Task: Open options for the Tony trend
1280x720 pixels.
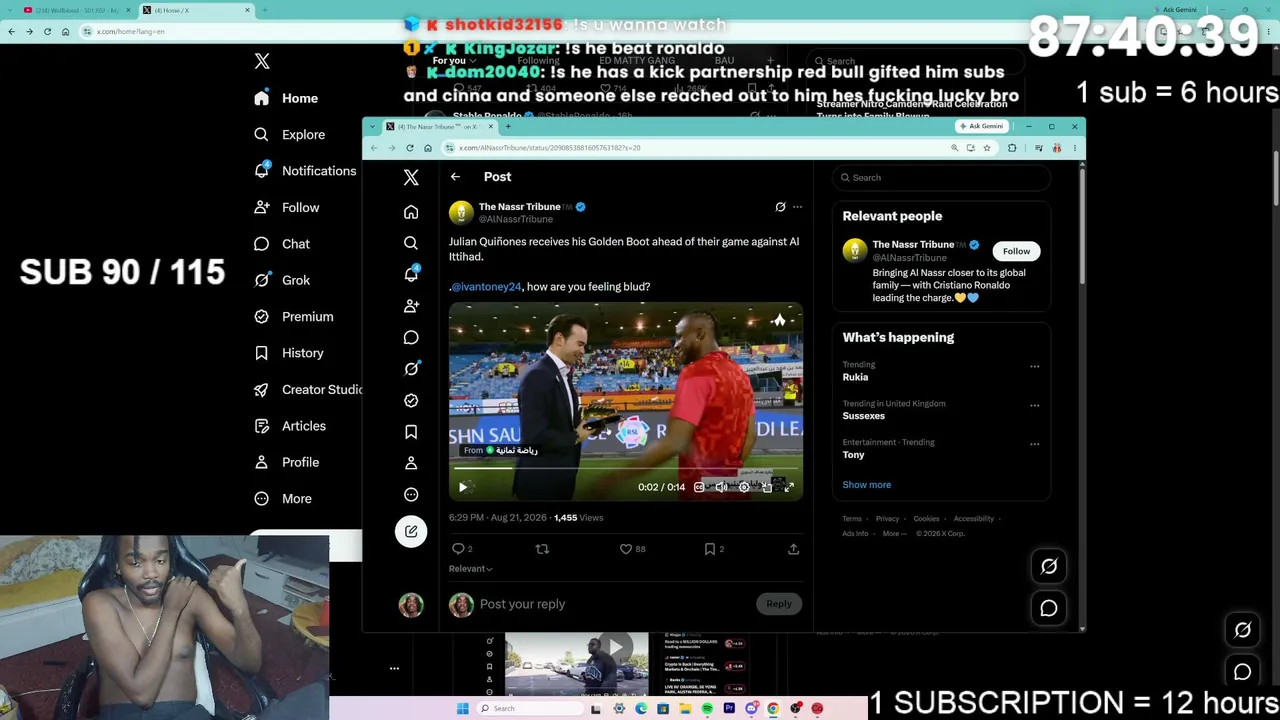Action: click(1035, 444)
